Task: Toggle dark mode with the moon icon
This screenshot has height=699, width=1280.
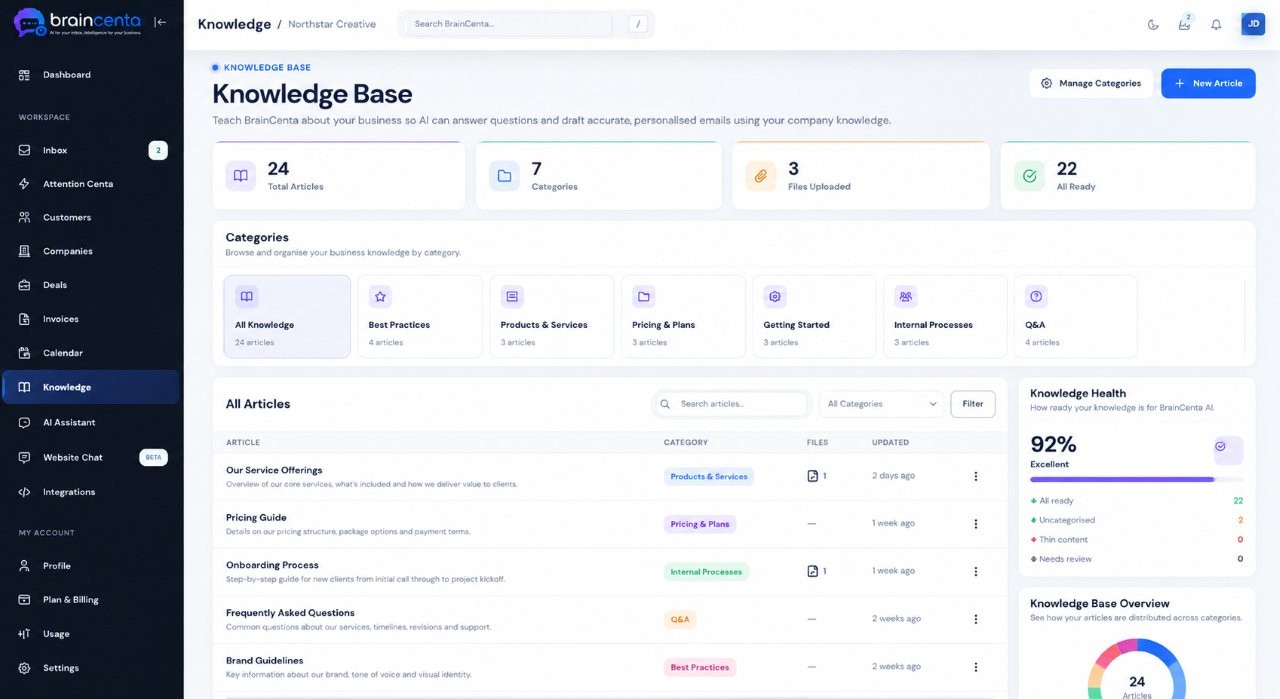Action: click(1153, 25)
